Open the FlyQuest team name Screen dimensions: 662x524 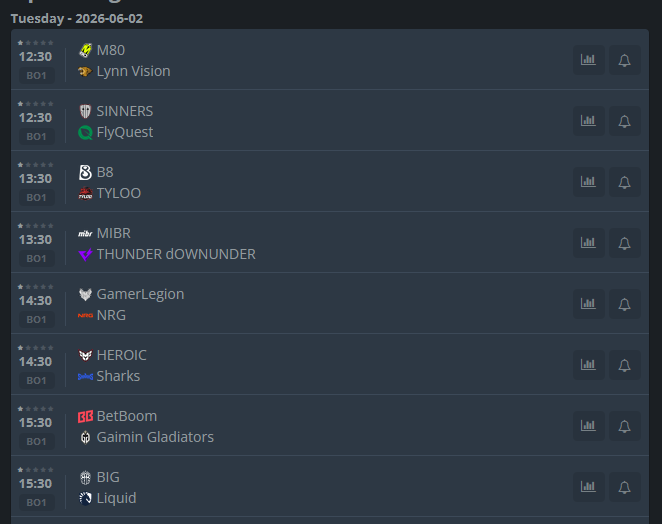[x=125, y=133]
